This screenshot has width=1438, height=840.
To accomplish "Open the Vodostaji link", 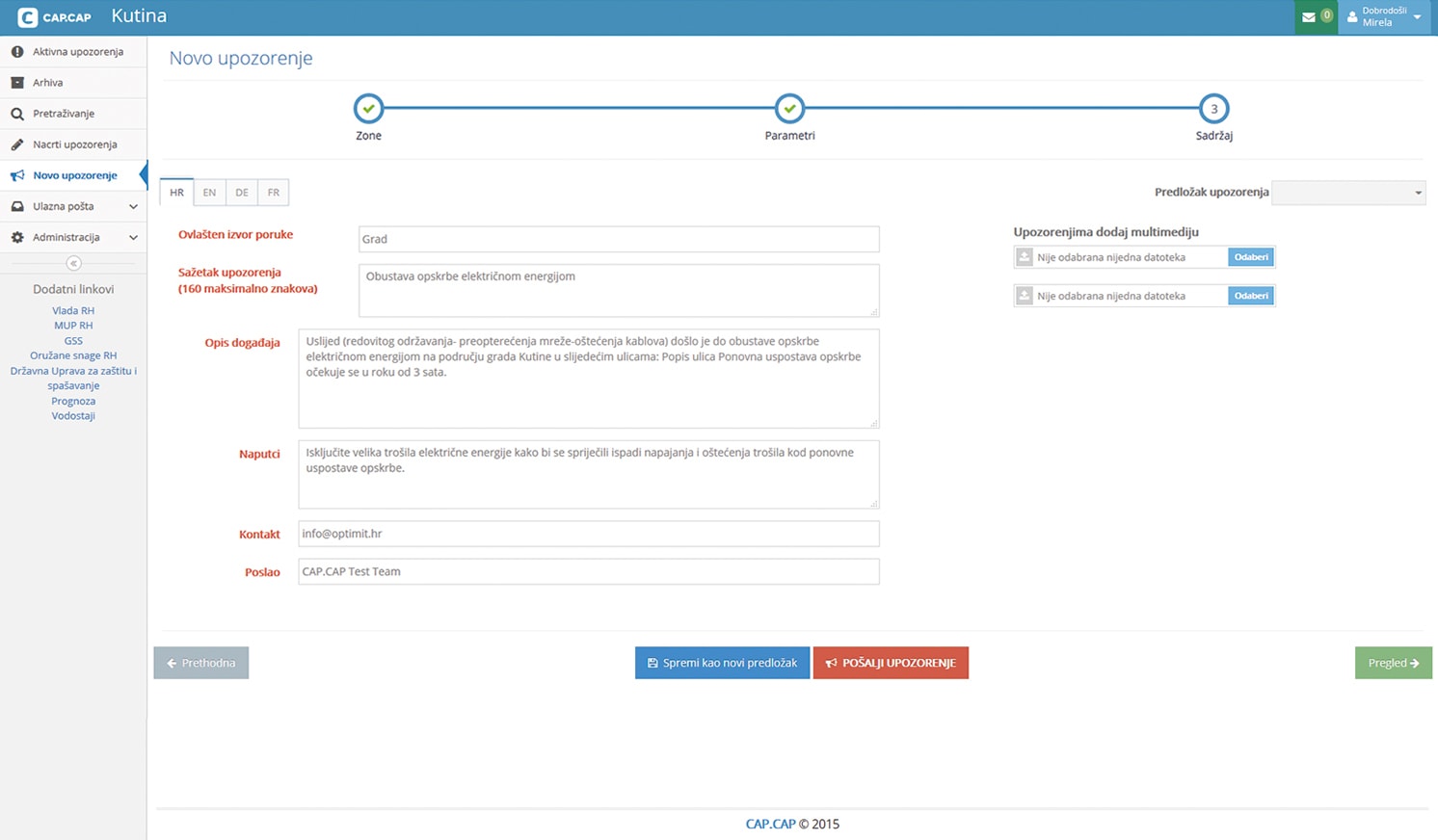I will (x=73, y=416).
